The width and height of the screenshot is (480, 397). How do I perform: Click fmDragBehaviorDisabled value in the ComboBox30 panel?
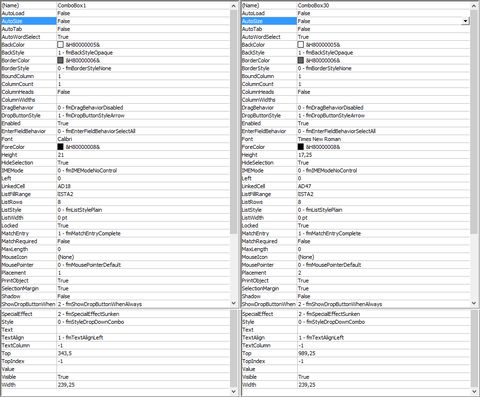(x=330, y=108)
